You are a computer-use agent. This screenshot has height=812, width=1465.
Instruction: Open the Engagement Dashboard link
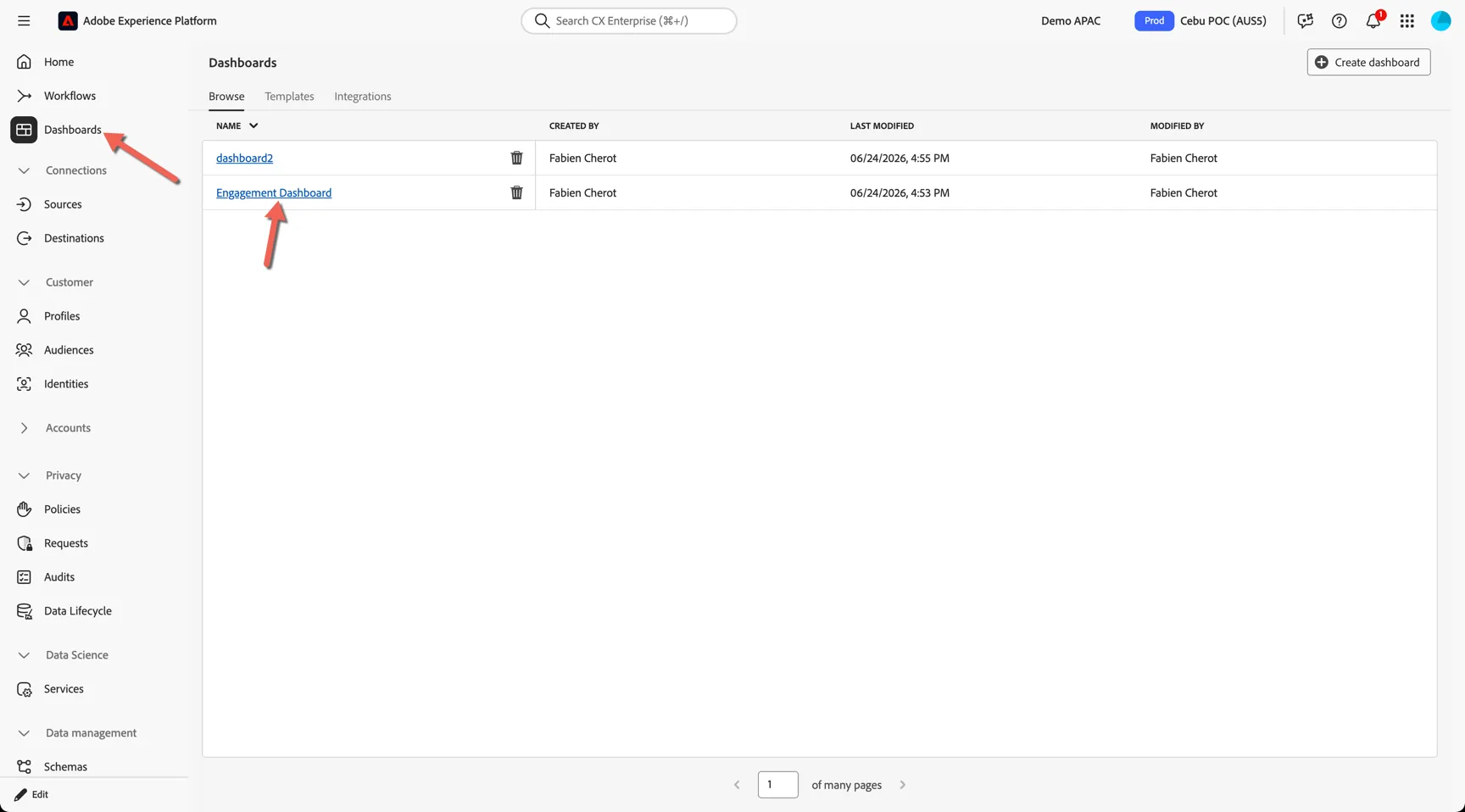[x=274, y=192]
